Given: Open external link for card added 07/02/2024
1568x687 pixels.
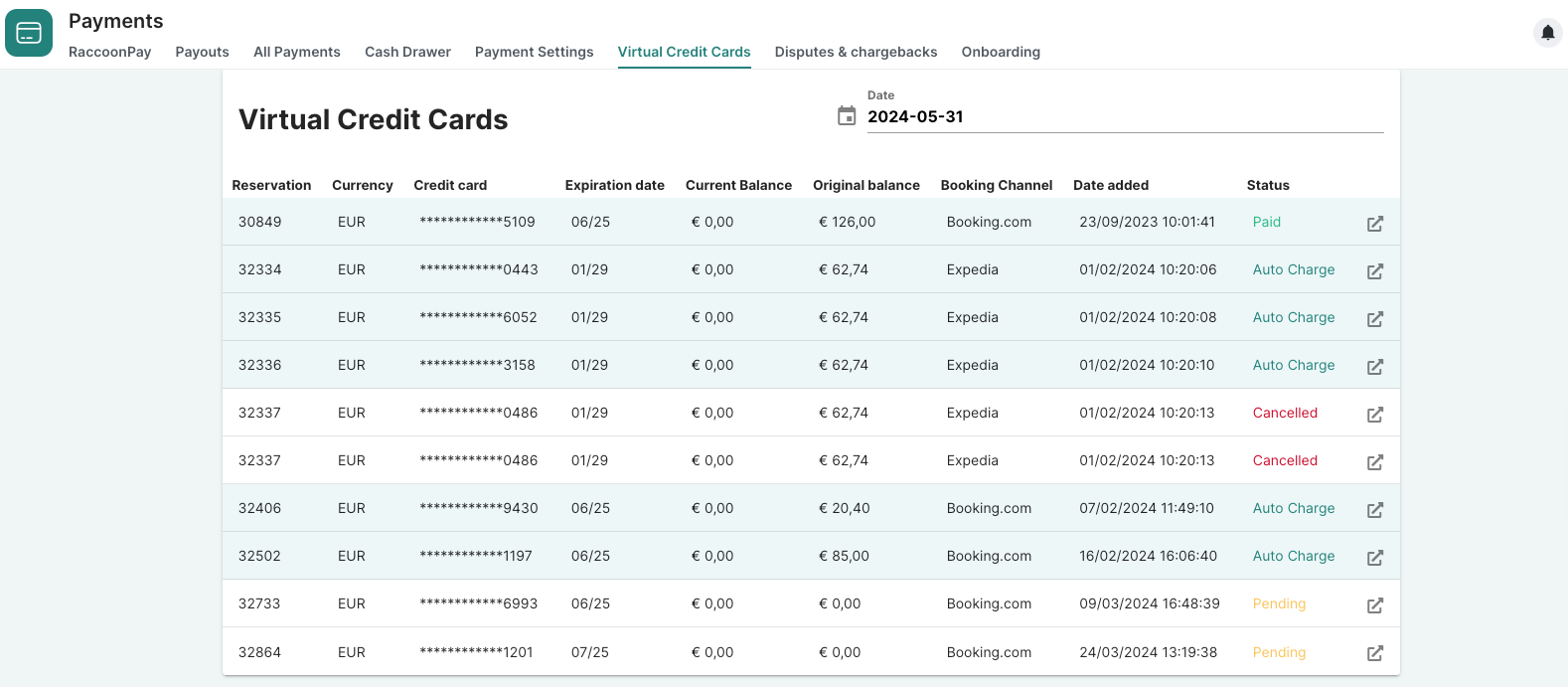Looking at the screenshot, I should point(1375,510).
